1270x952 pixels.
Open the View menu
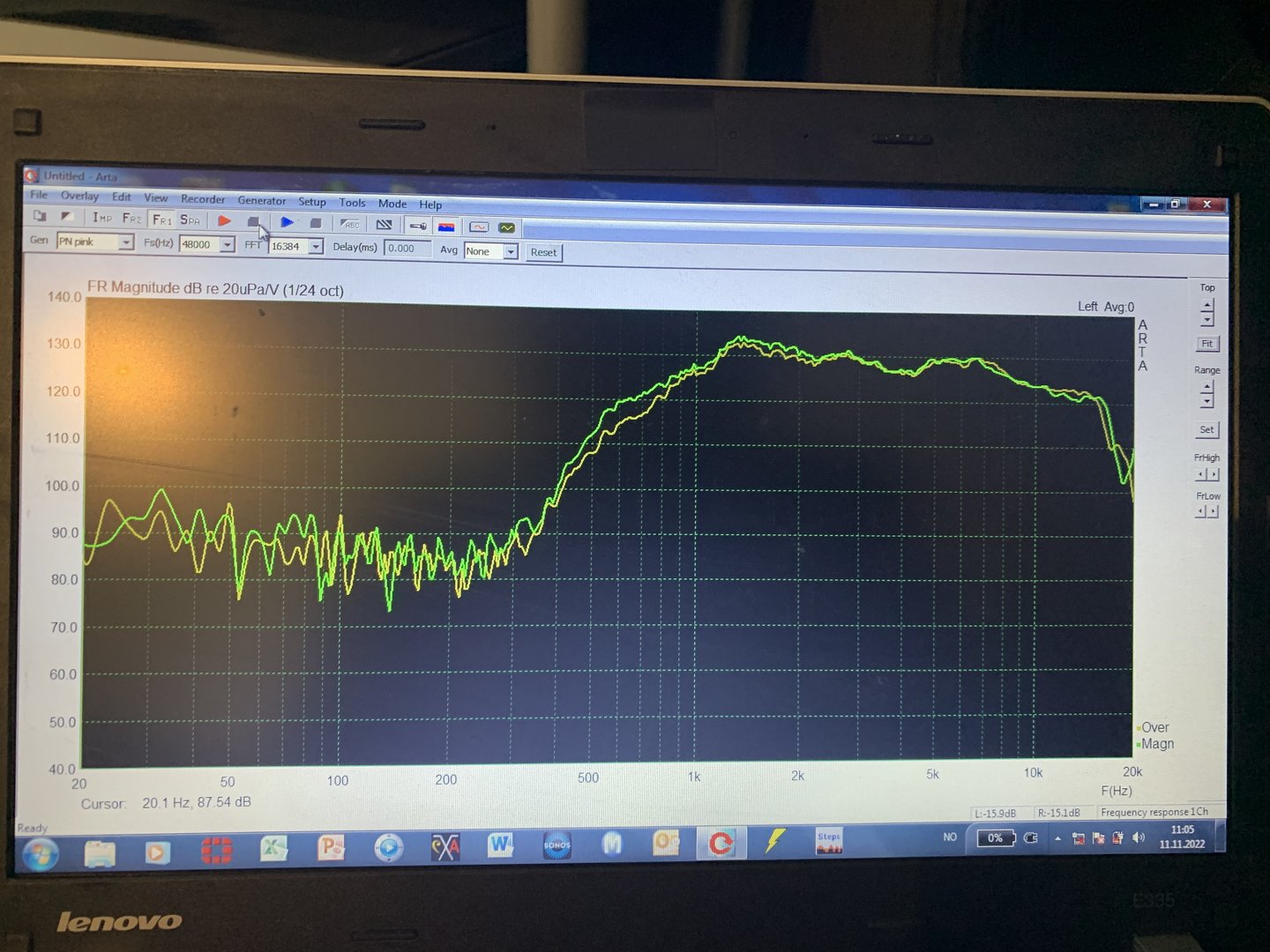(156, 197)
